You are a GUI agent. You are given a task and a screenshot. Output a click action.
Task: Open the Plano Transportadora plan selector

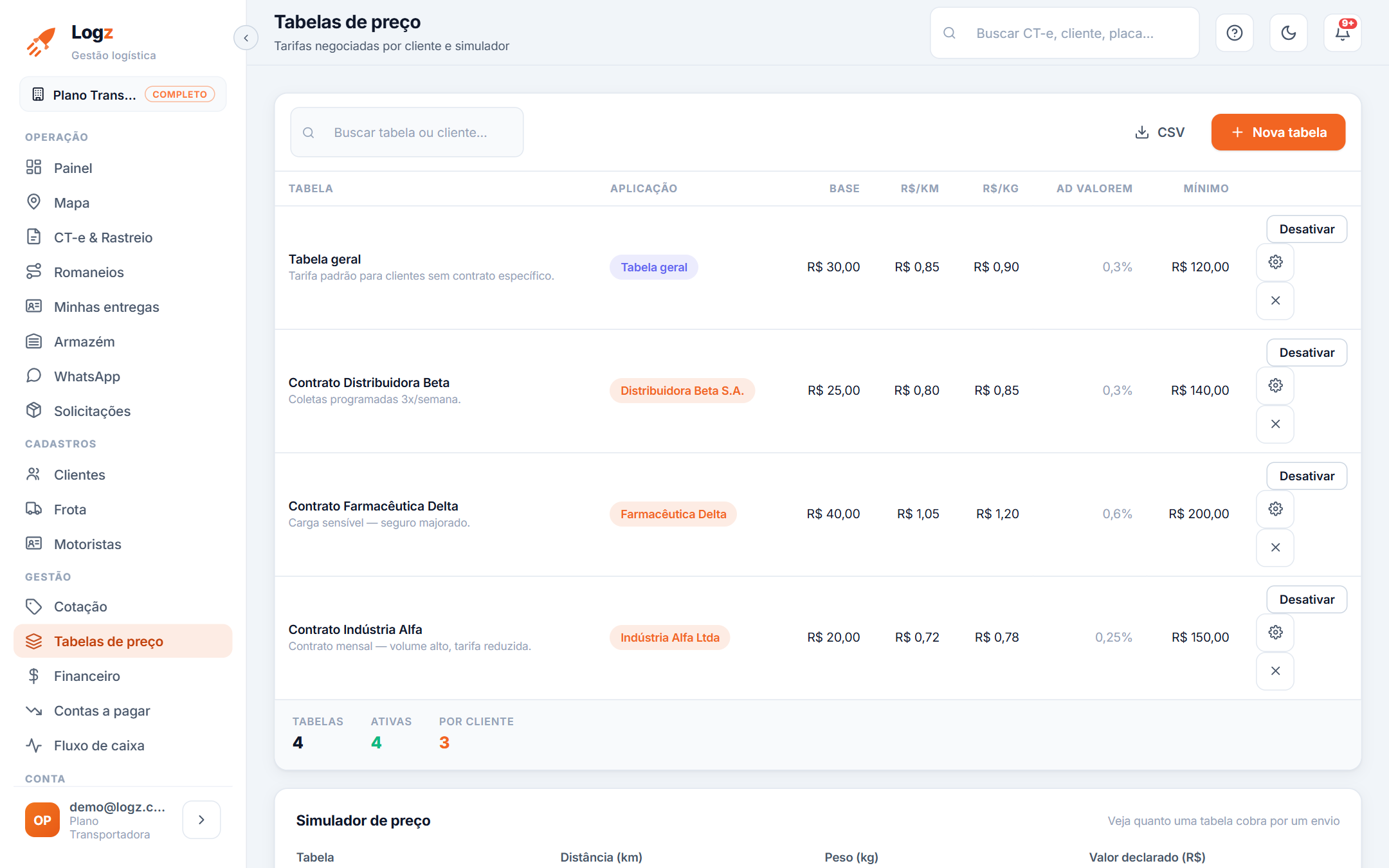(x=123, y=95)
